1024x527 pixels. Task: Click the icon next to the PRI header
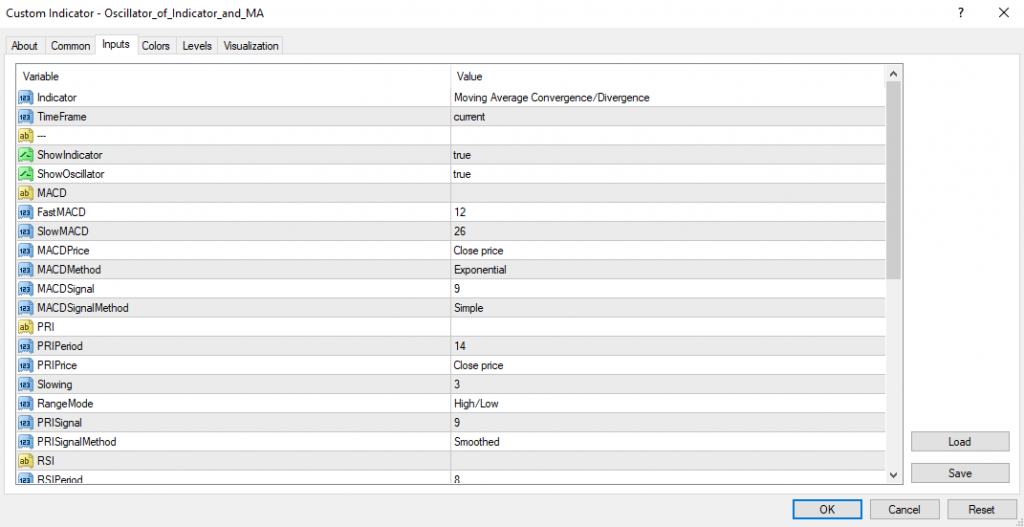25,327
